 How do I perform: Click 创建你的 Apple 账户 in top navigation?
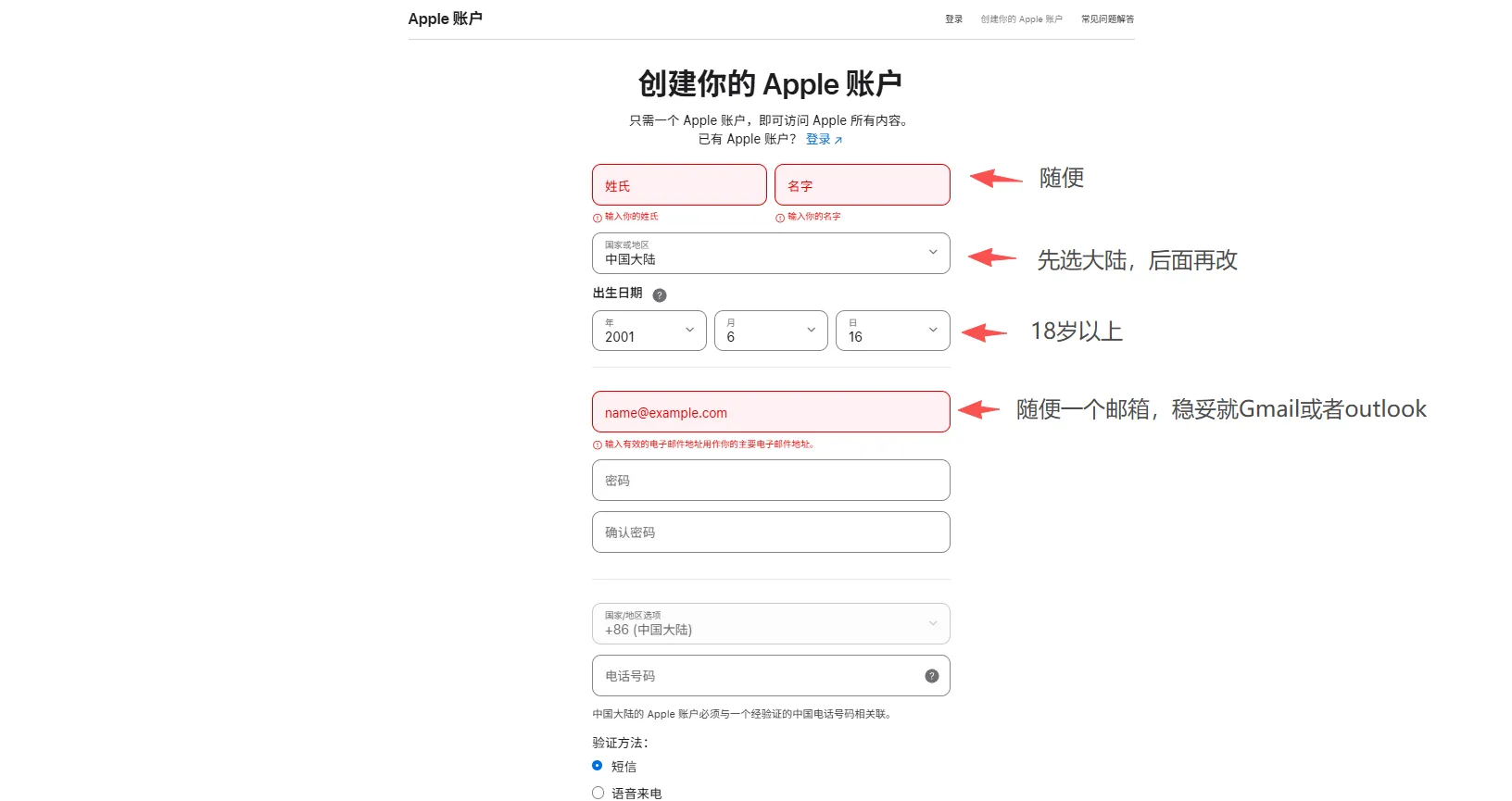pos(1022,19)
